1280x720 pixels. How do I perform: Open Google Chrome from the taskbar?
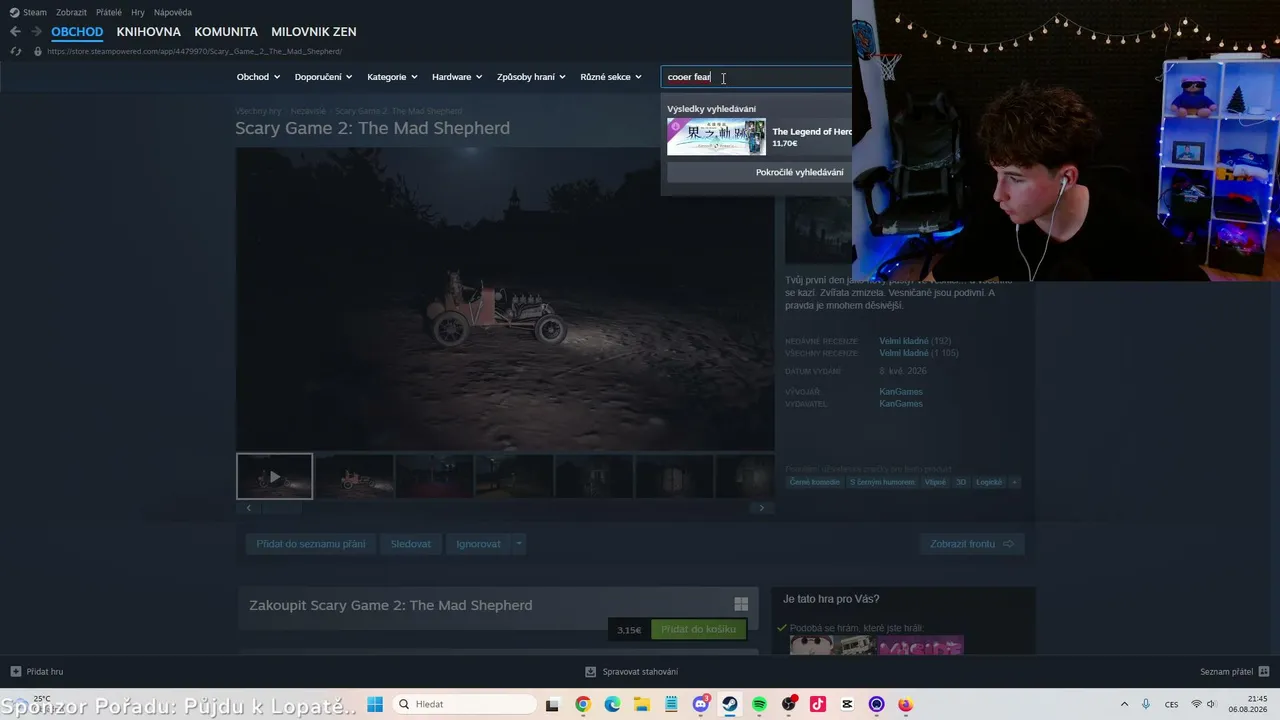(583, 704)
